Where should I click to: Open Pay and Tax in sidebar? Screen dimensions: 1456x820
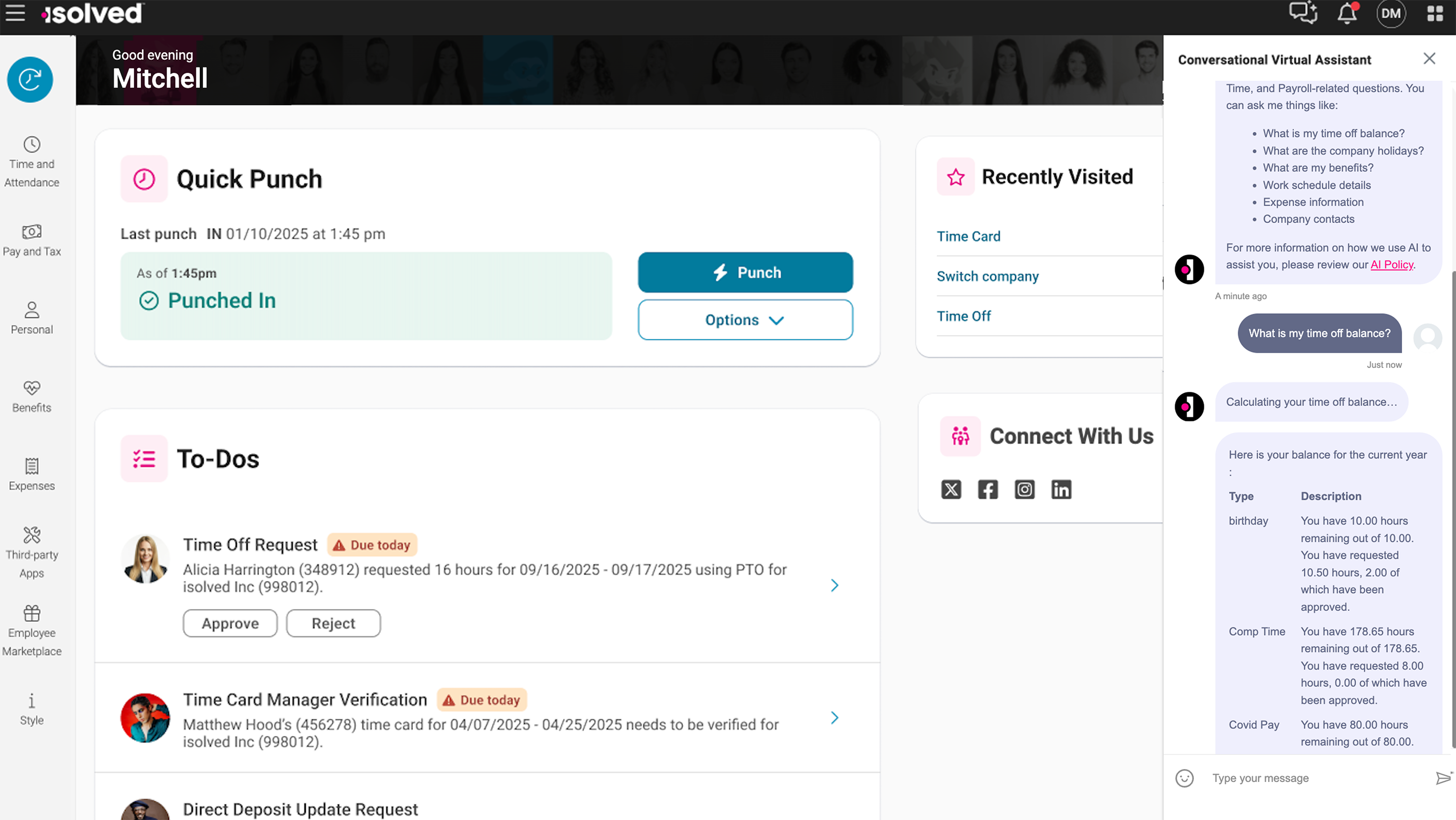pos(32,240)
